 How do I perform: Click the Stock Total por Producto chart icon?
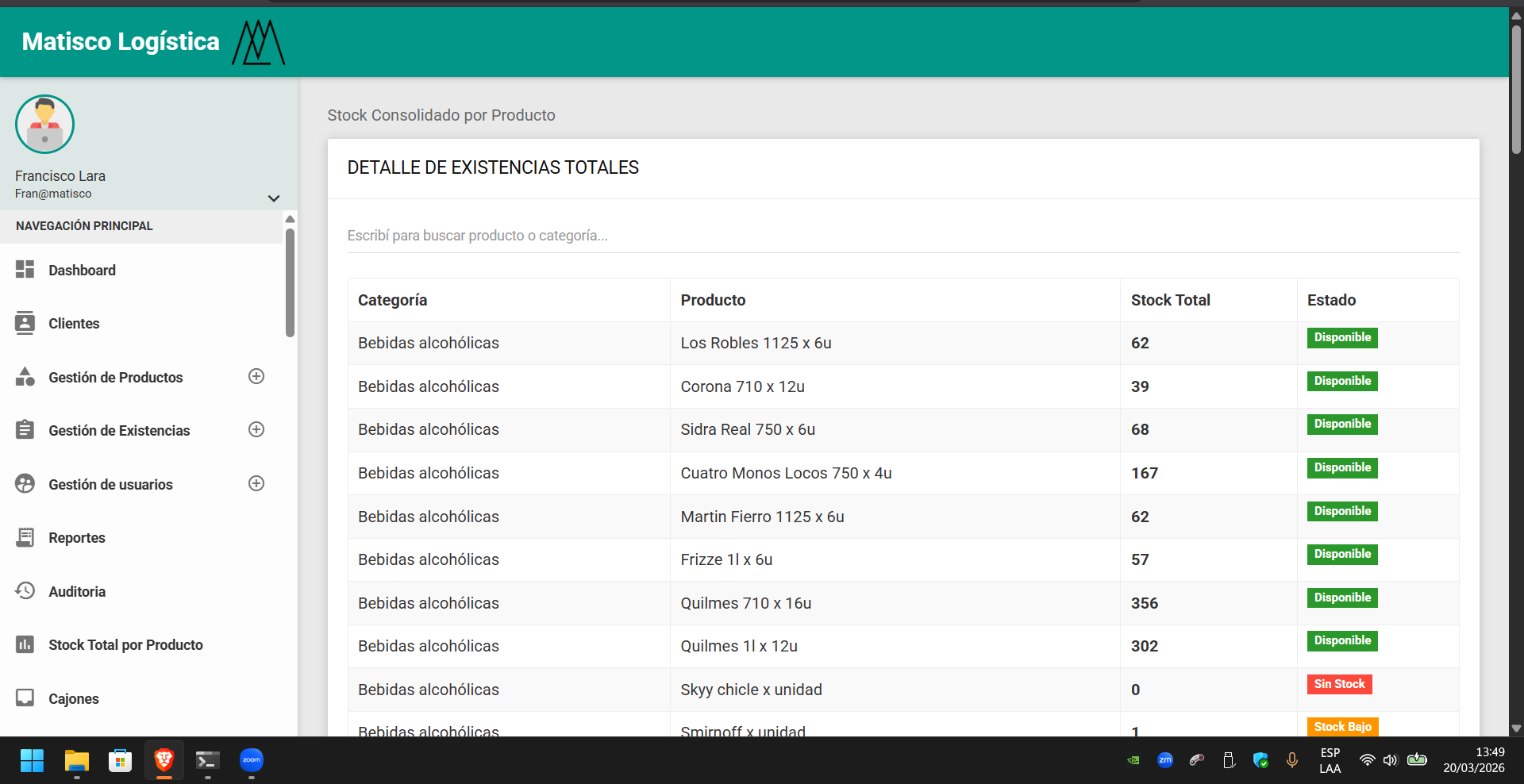pyautogui.click(x=25, y=644)
